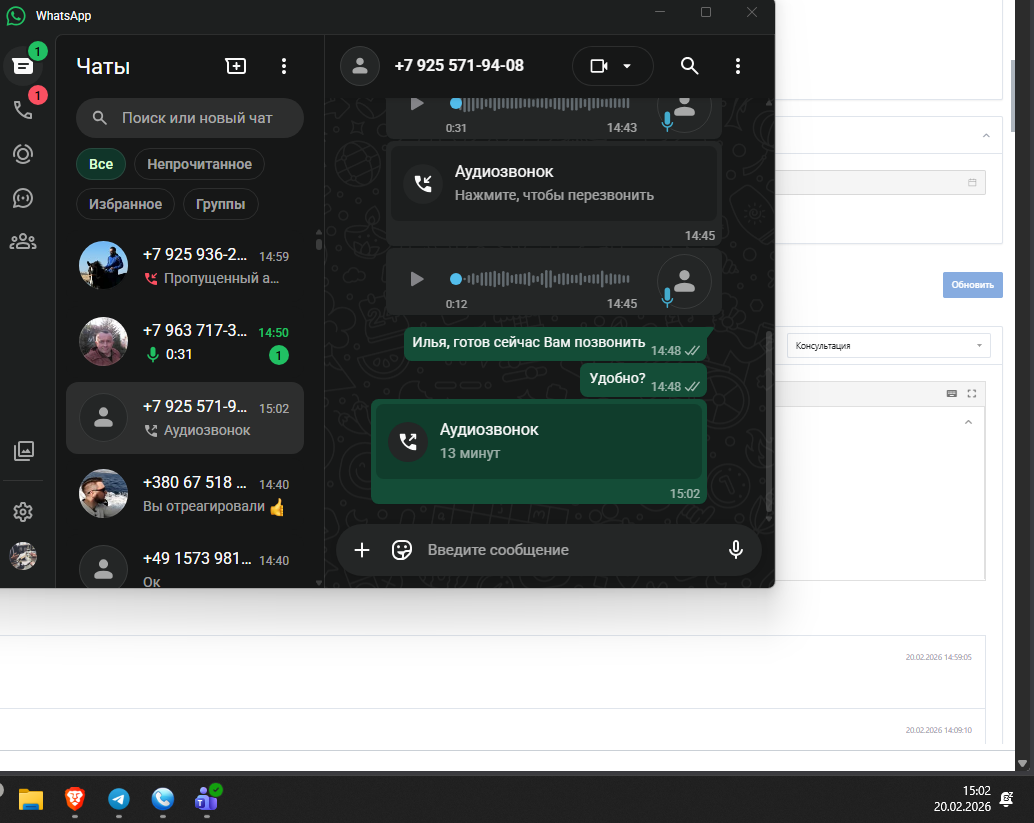Open conversation options three-dot menu
The width and height of the screenshot is (1034, 823).
[738, 66]
